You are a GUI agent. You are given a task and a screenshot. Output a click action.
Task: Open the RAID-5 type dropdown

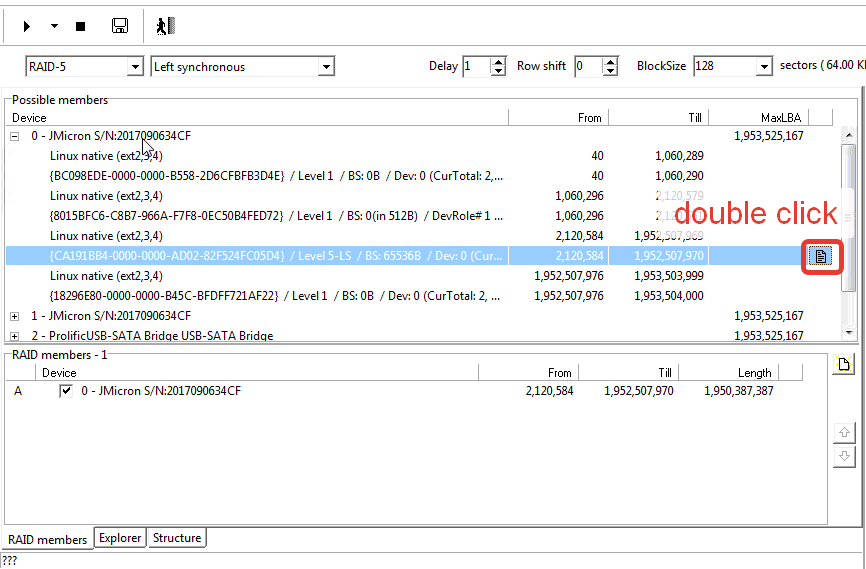(135, 67)
